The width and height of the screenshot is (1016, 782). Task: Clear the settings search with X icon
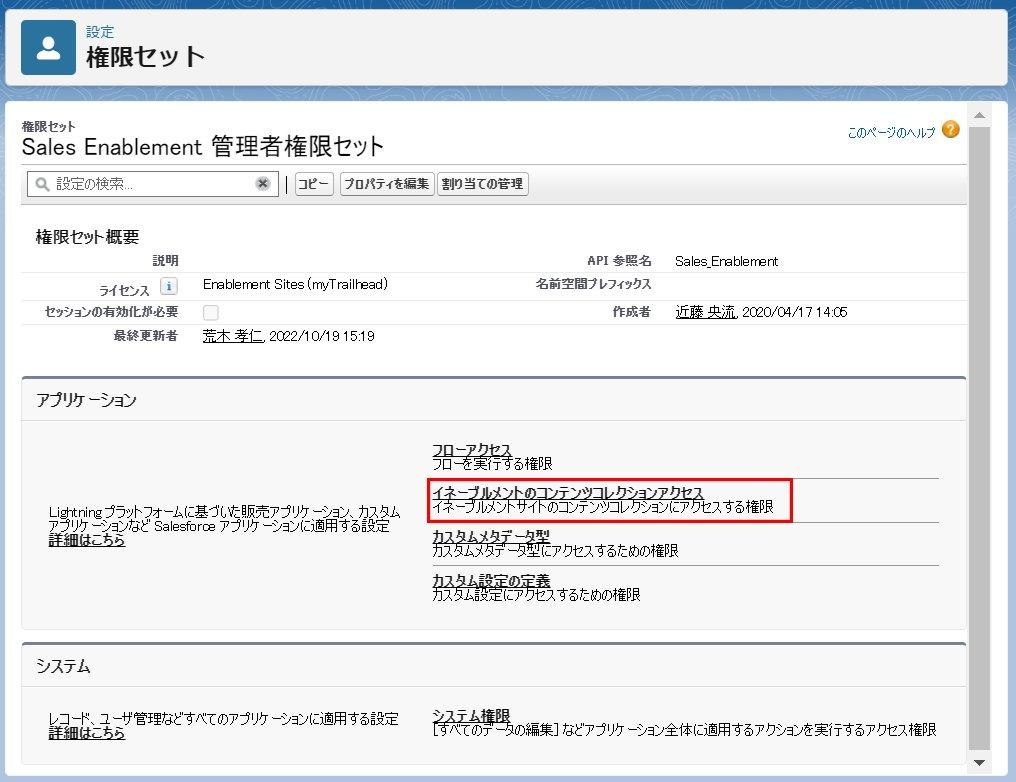point(262,184)
